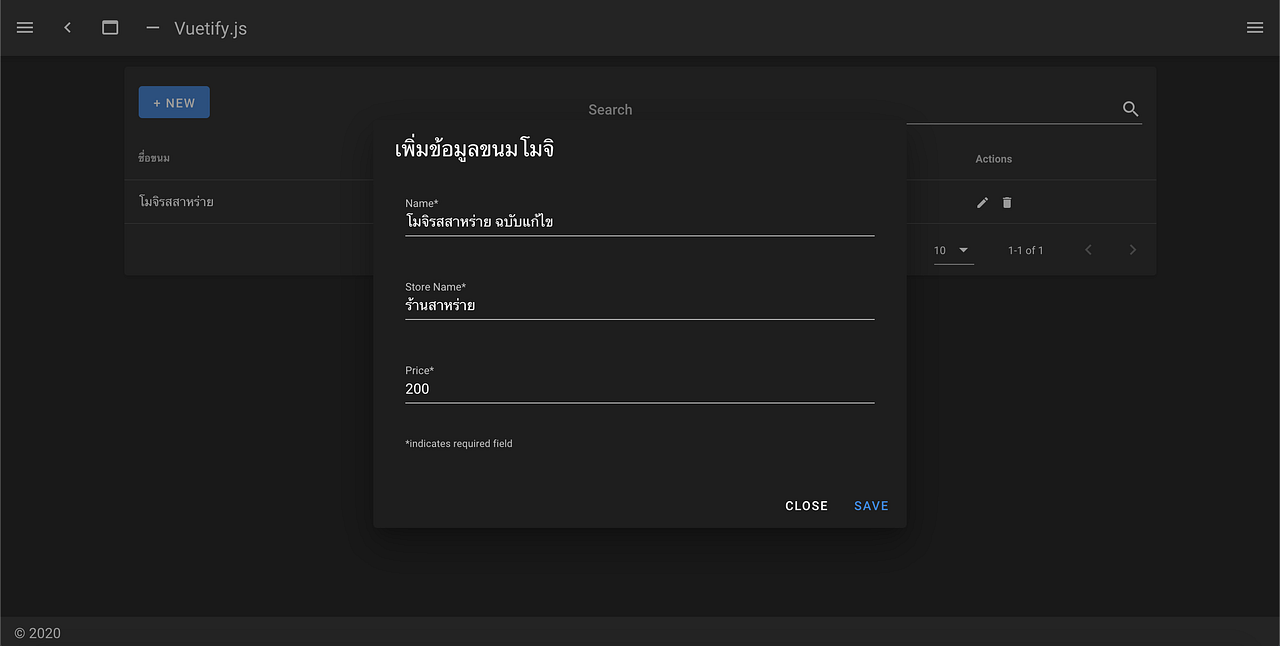Open the rows-per-page dropdown showing 10
The width and height of the screenshot is (1280, 646).
pyautogui.click(x=950, y=250)
